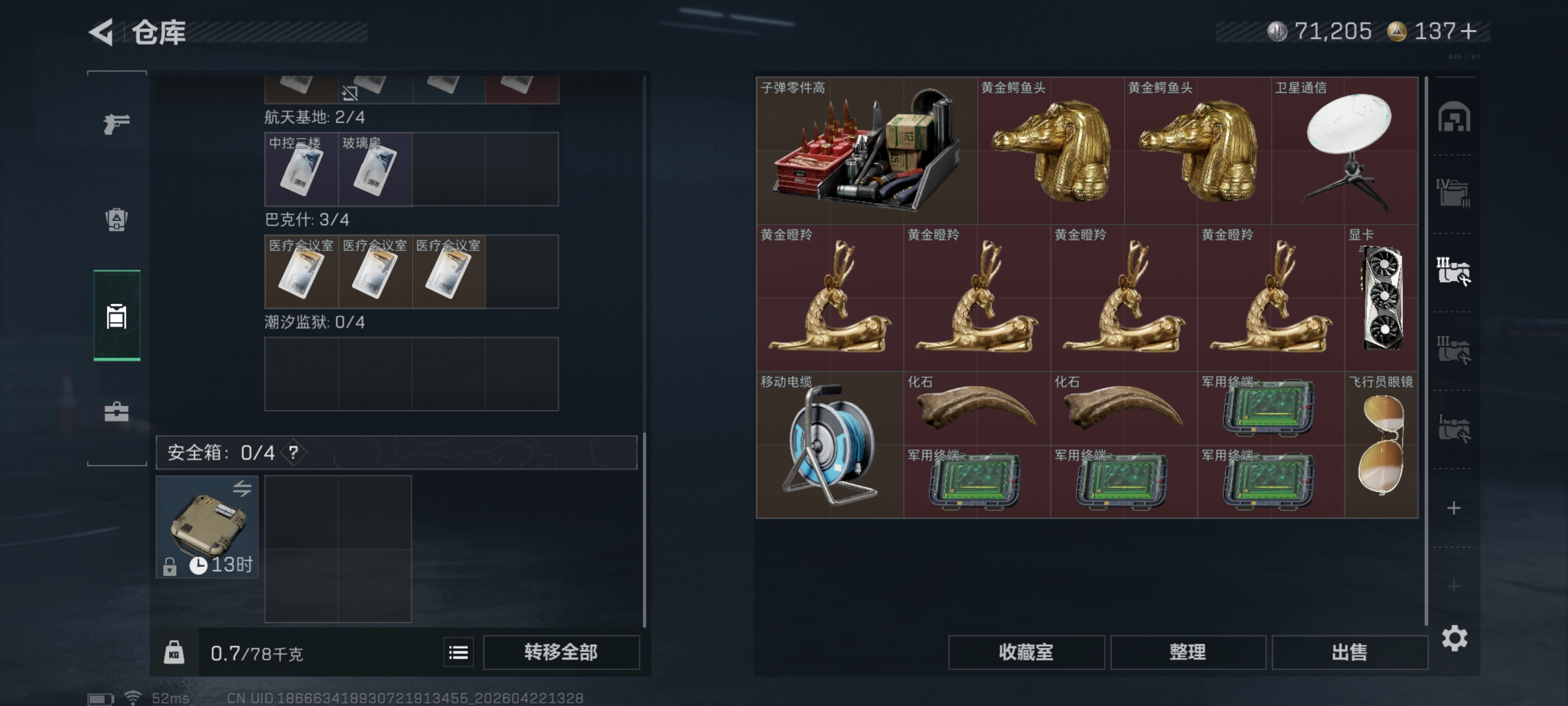Click the 中控三楼 key card
This screenshot has width=1568, height=706.
pyautogui.click(x=301, y=169)
